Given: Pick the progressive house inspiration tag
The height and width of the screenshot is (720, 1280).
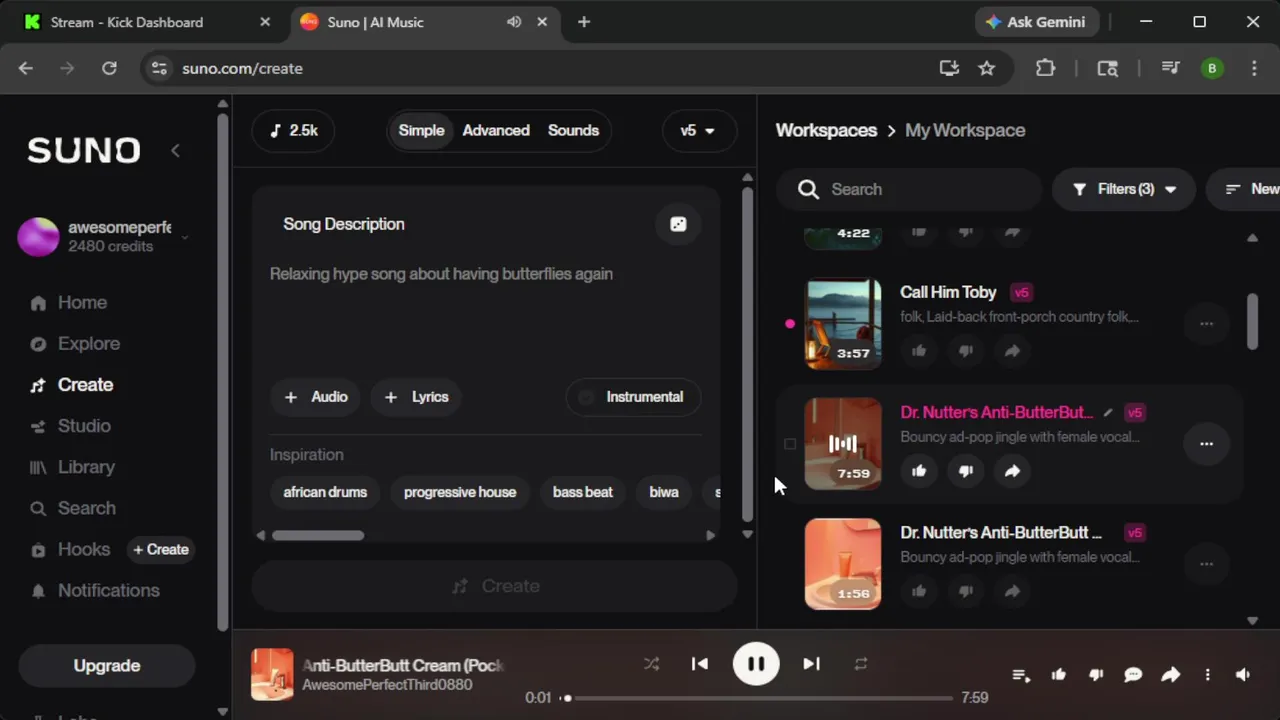Looking at the screenshot, I should coord(460,492).
